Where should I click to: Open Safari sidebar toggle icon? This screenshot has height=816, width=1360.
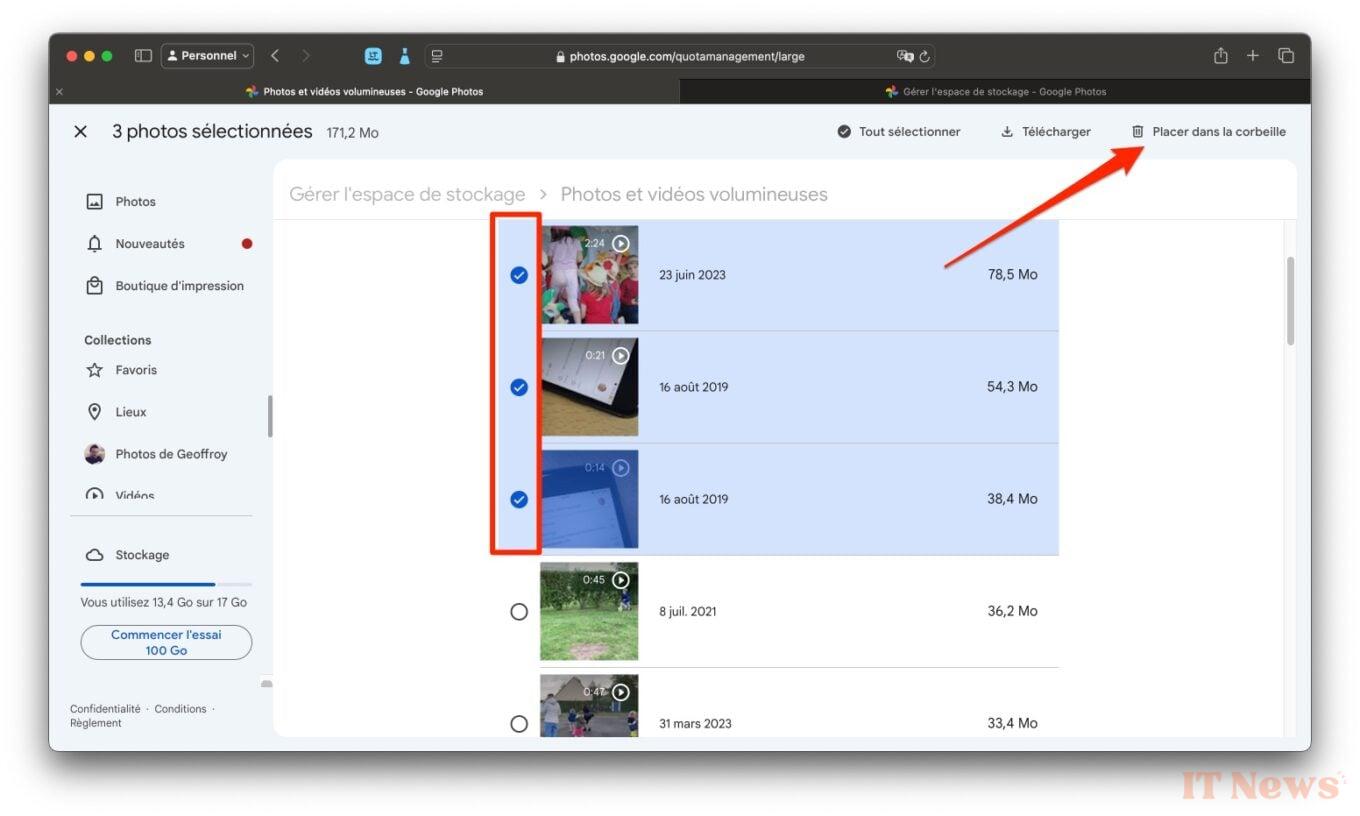point(143,56)
